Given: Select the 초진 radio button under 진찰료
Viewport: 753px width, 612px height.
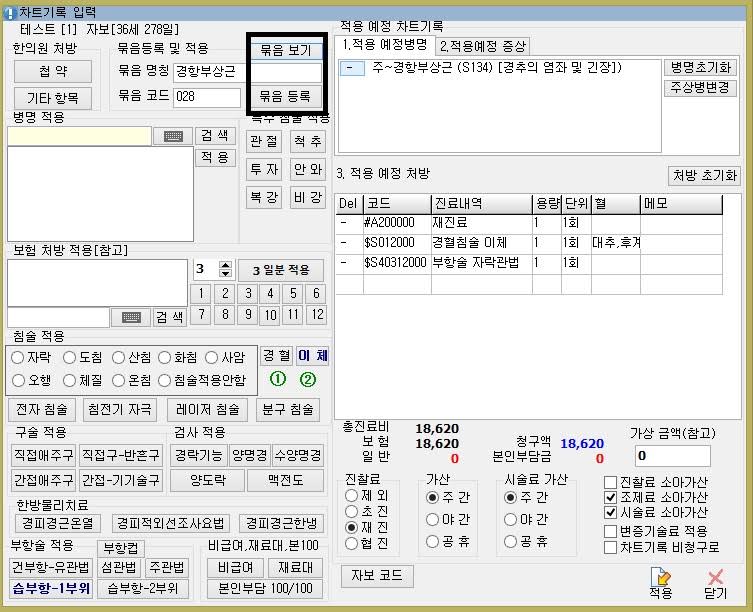Looking at the screenshot, I should point(350,511).
